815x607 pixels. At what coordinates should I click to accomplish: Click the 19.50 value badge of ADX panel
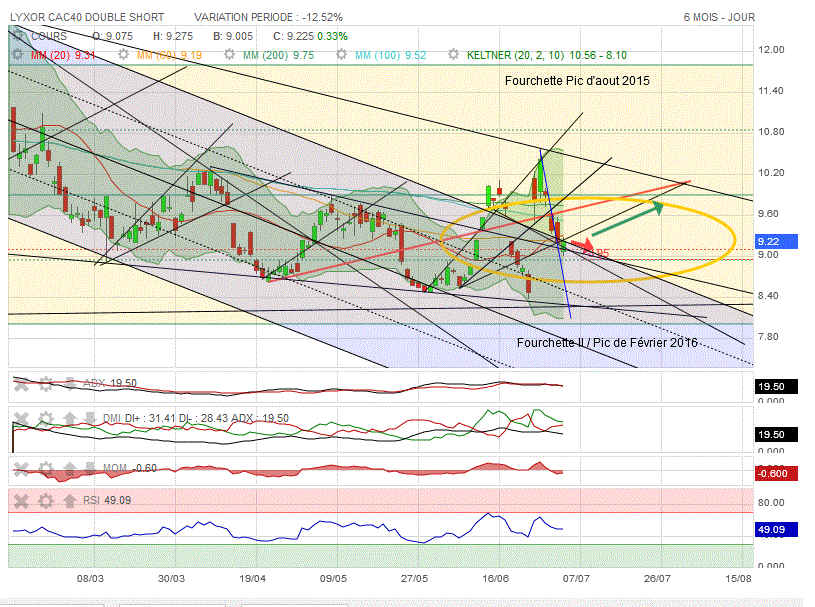775,386
